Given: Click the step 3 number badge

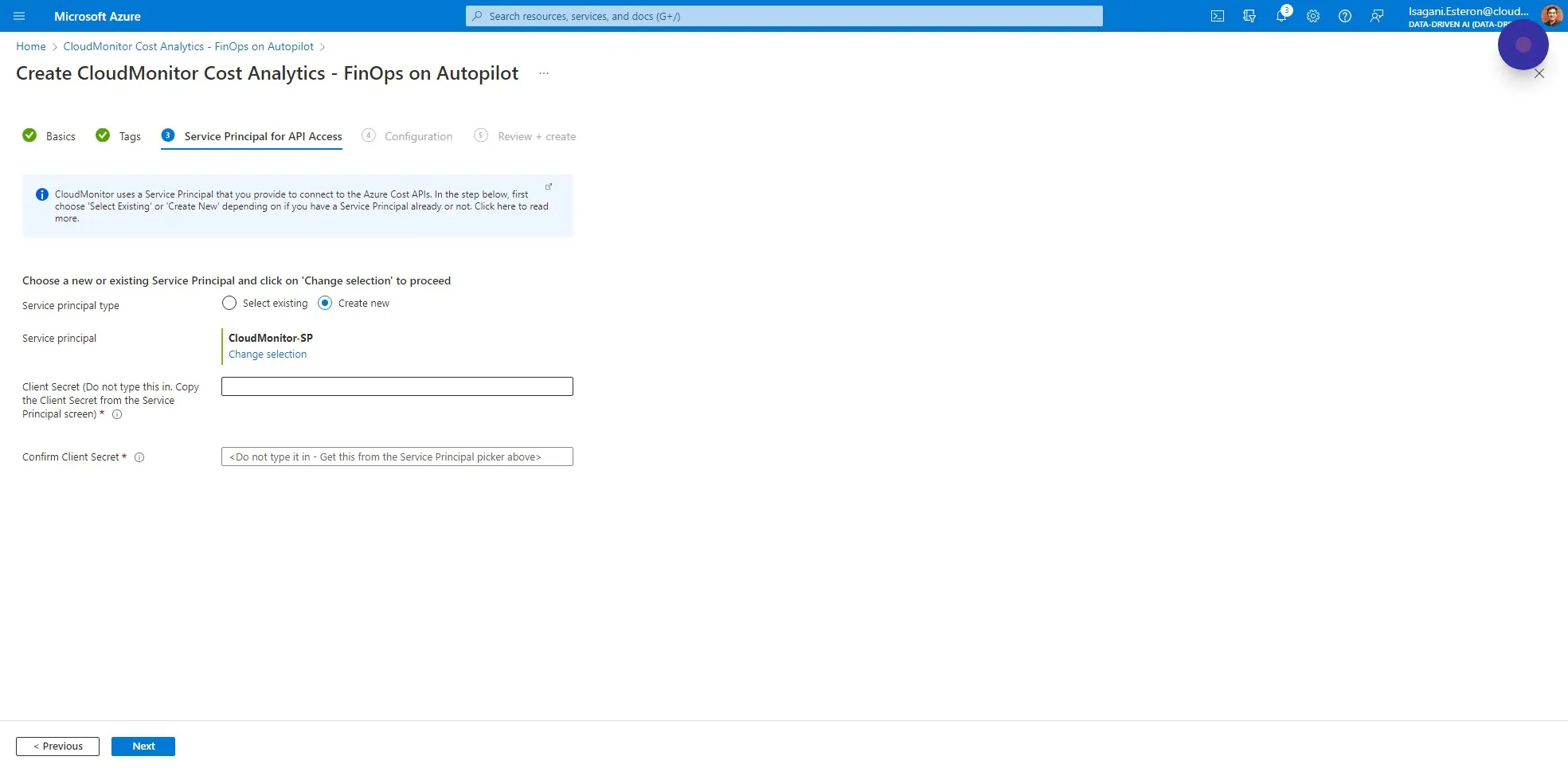Looking at the screenshot, I should [168, 135].
